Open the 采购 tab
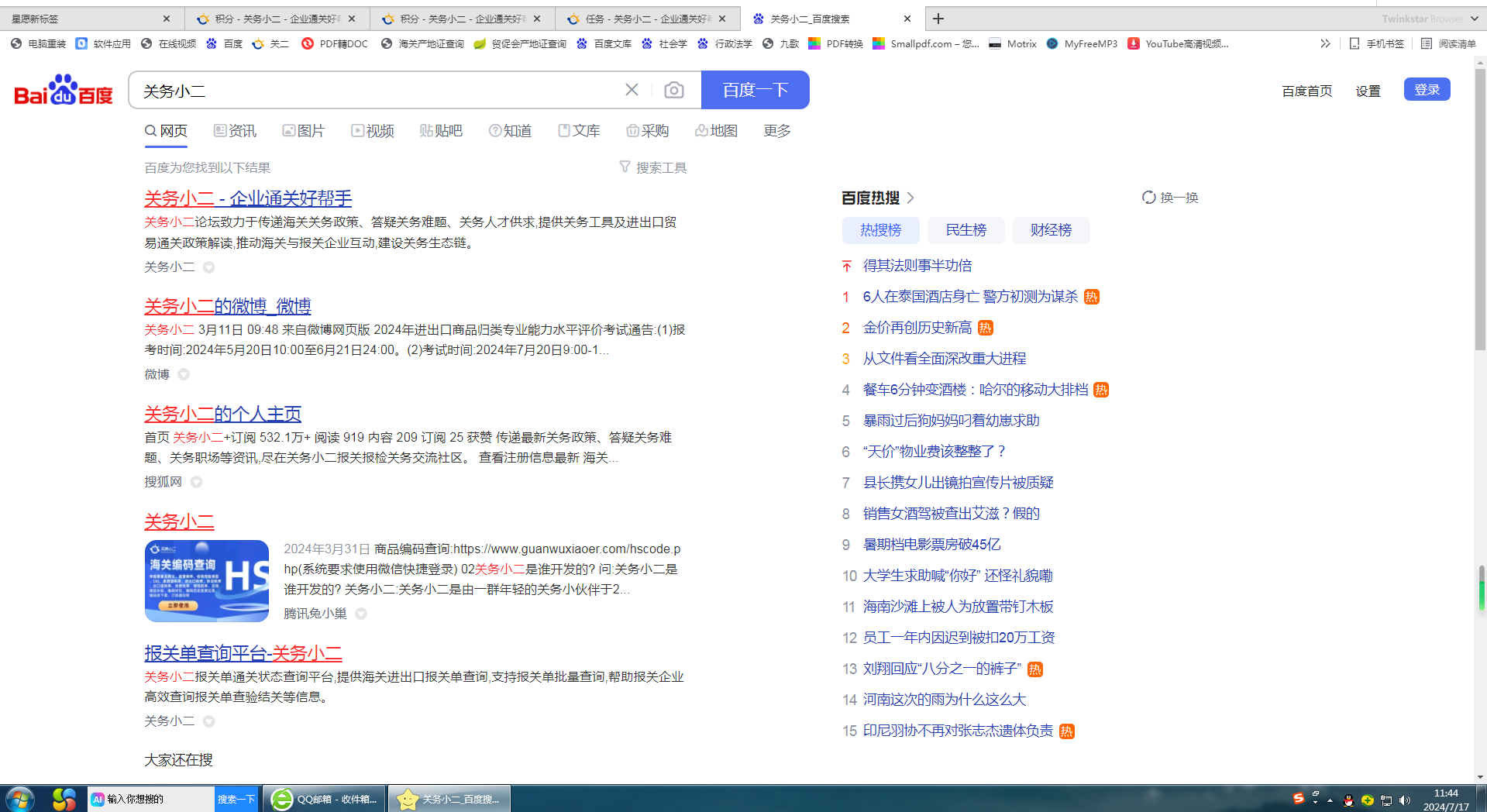This screenshot has width=1487, height=812. (647, 131)
